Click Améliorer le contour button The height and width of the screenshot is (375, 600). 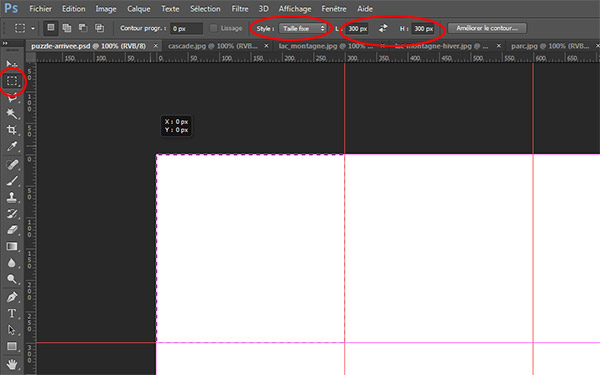pos(487,28)
